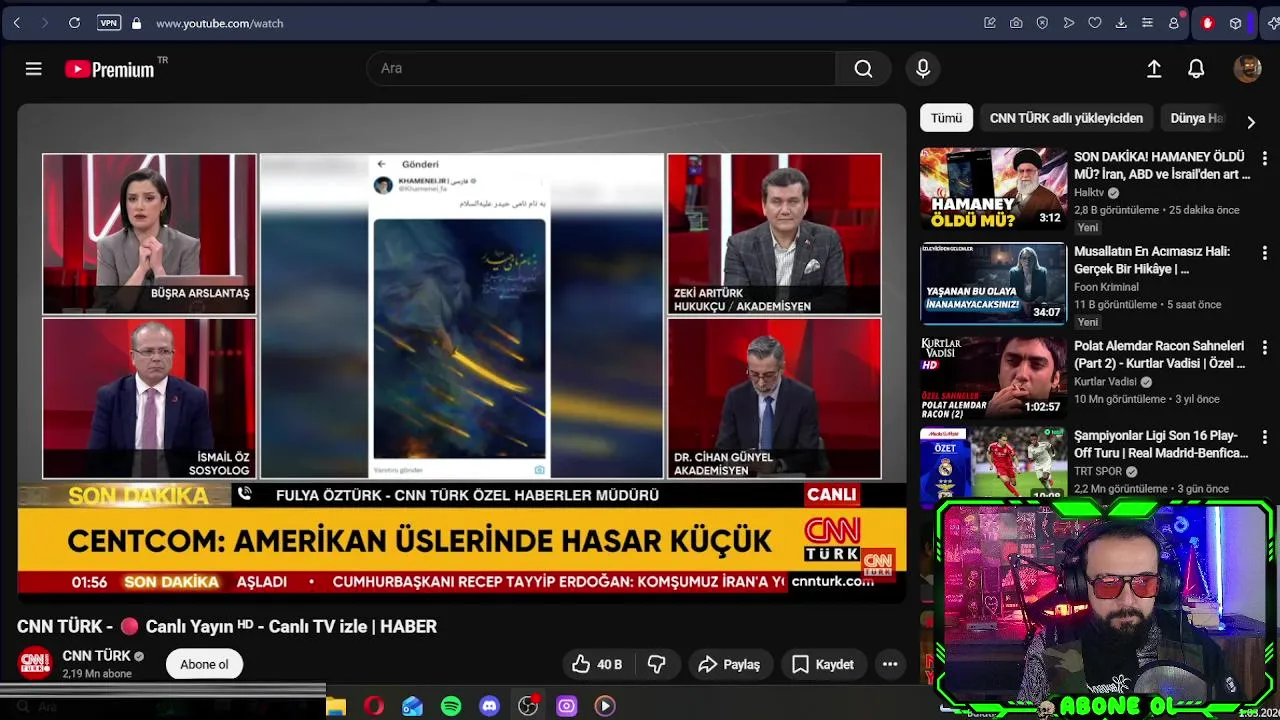Click the YouTube search magnifier button

coord(863,69)
